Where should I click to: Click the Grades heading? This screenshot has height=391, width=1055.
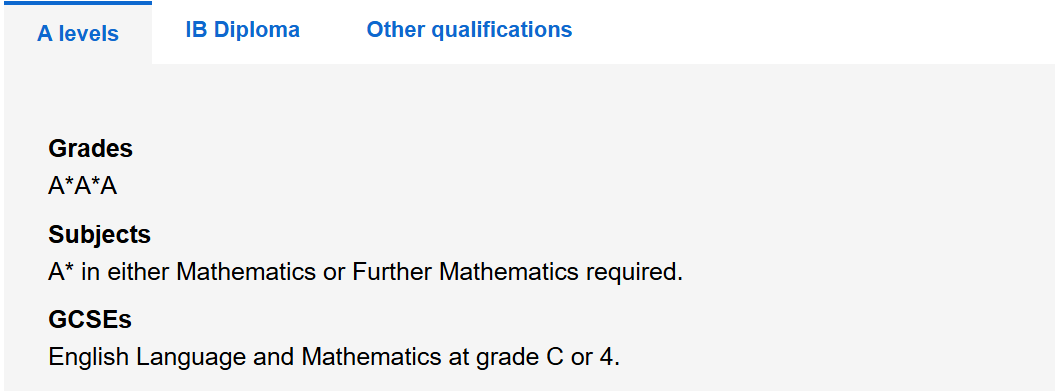[x=91, y=149]
